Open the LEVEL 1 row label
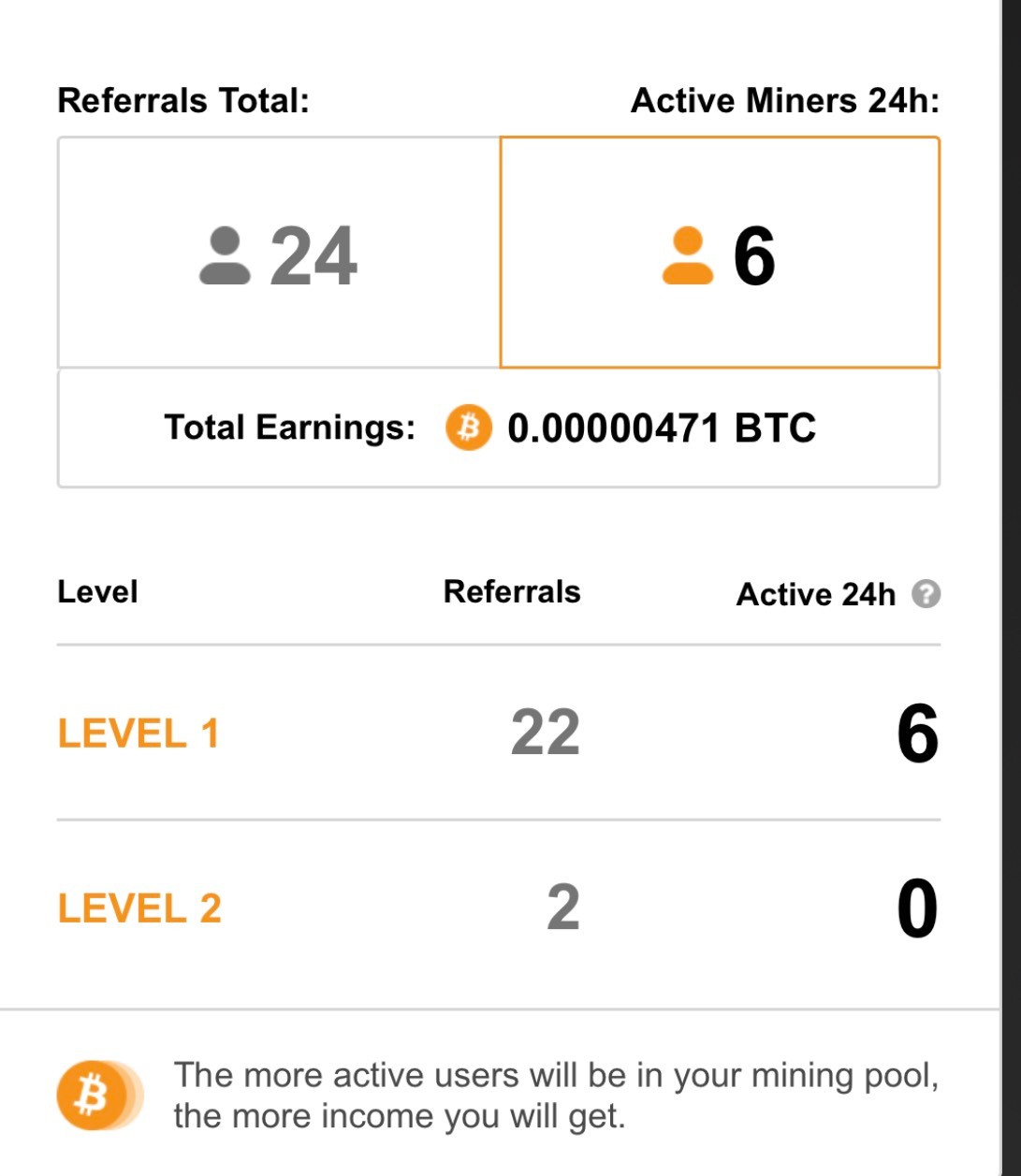Image resolution: width=1021 pixels, height=1176 pixels. click(139, 733)
